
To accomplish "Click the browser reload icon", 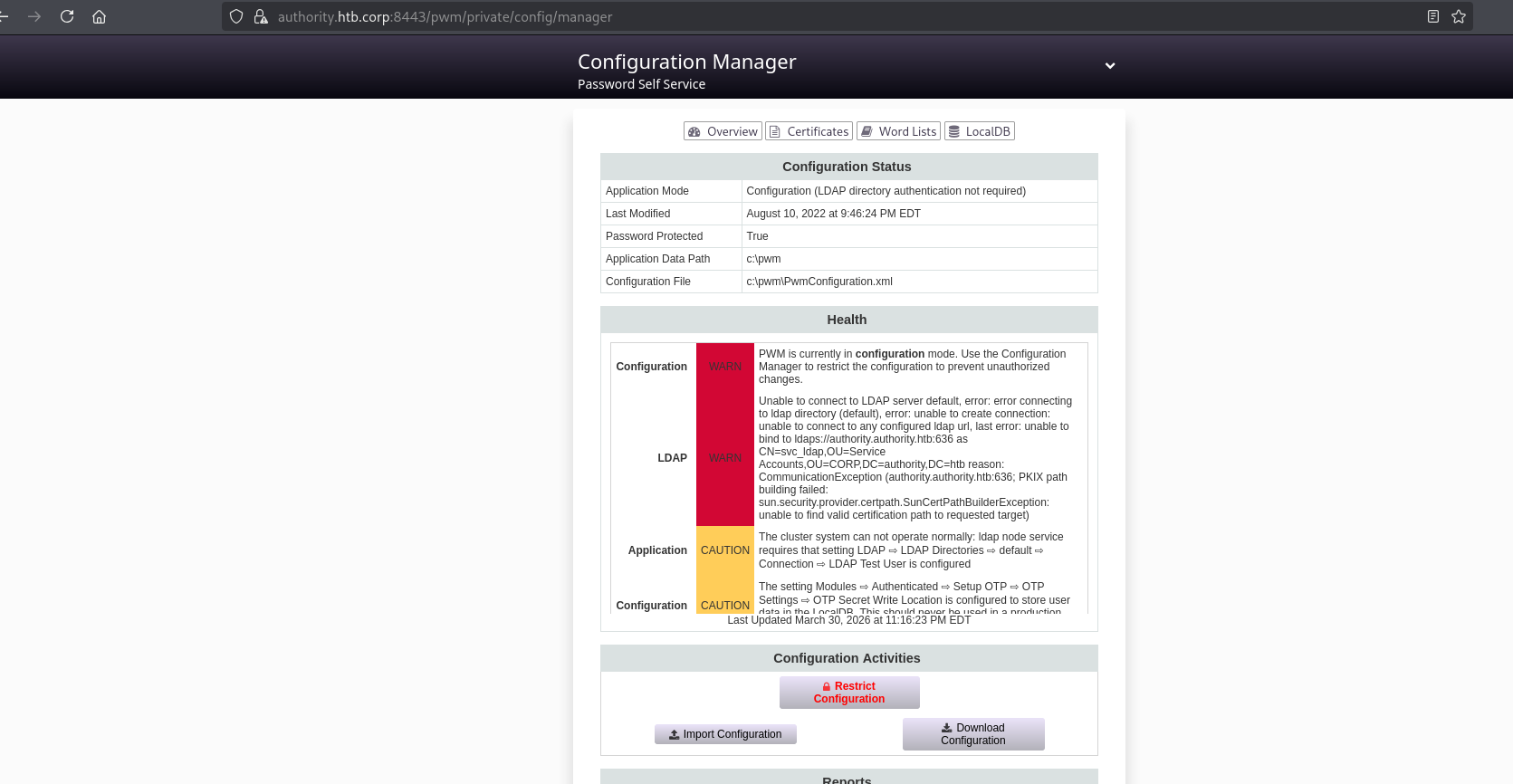I will pos(67,16).
